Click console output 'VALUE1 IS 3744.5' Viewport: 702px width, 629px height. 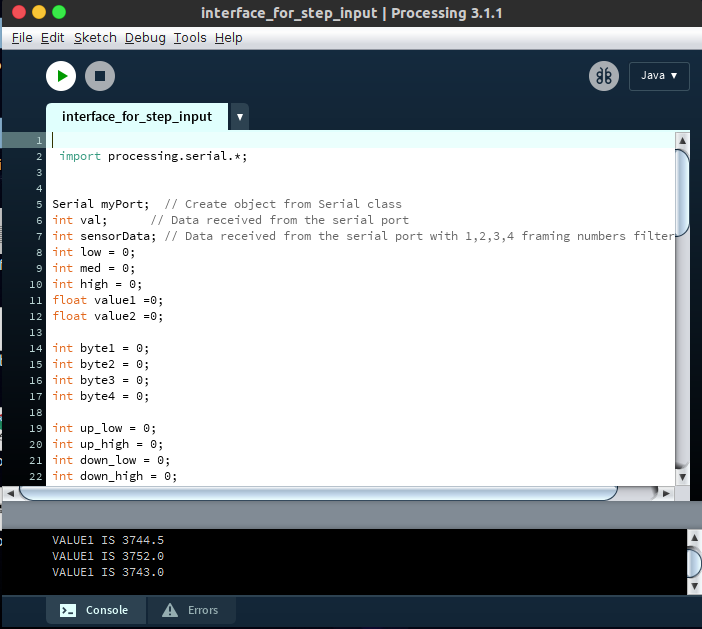(x=108, y=540)
